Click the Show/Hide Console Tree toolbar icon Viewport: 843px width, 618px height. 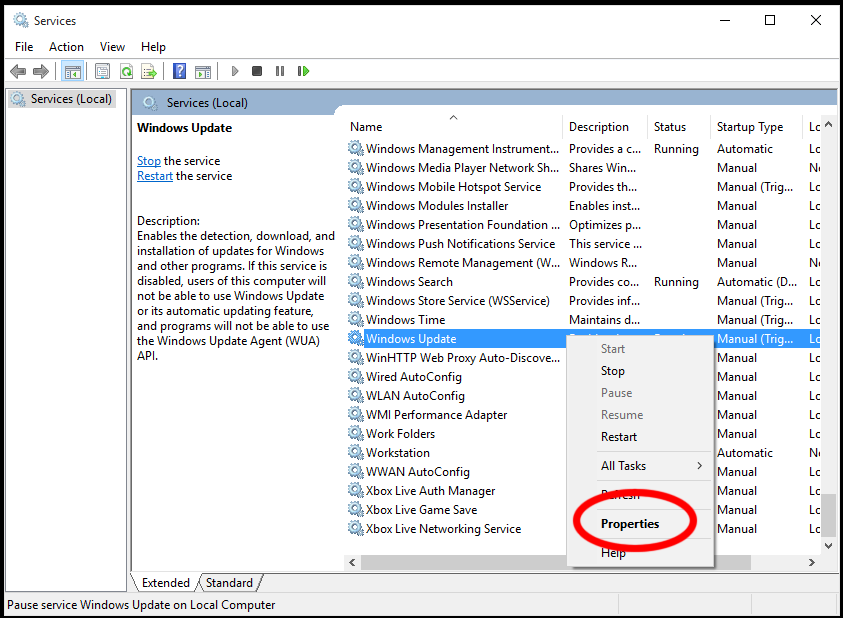pyautogui.click(x=72, y=71)
